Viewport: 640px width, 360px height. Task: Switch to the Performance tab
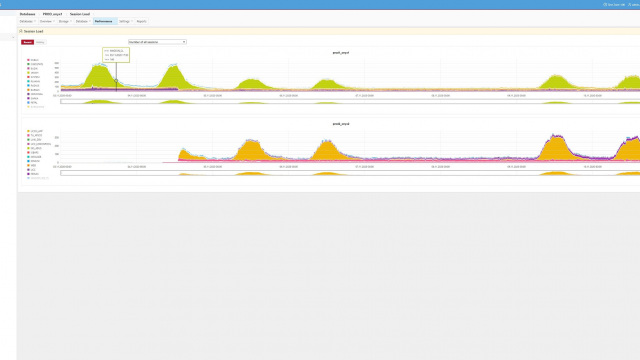104,21
